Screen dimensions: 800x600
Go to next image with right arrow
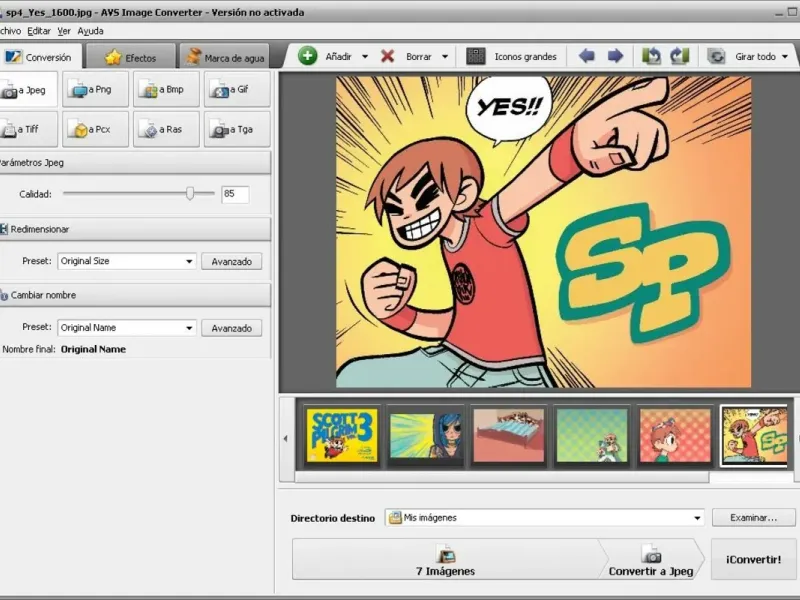[x=615, y=56]
